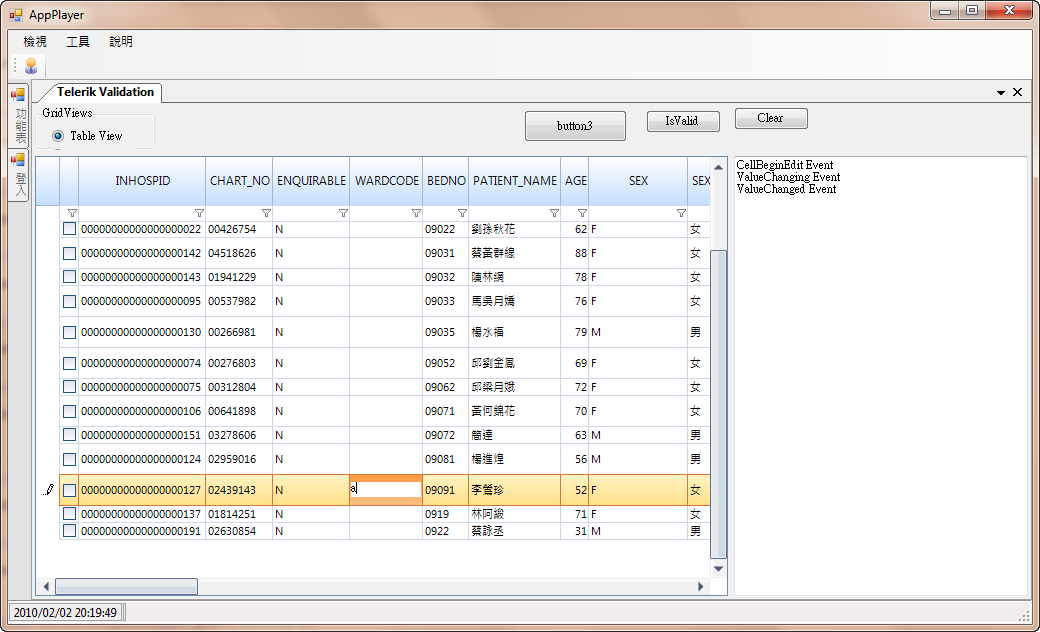This screenshot has width=1040, height=632.
Task: Check the row checkbox for 0000000000000000095
Action: (x=69, y=301)
